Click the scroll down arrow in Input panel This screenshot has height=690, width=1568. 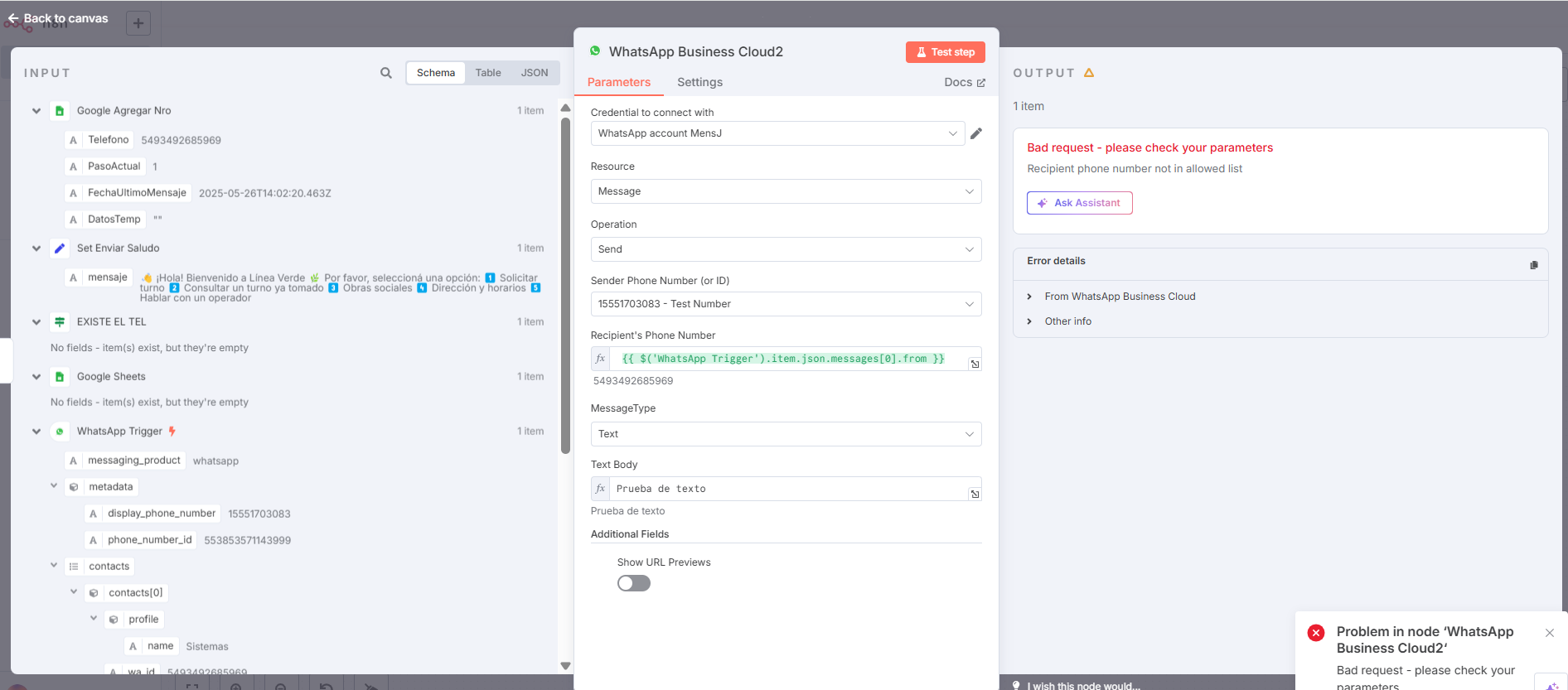tap(566, 666)
